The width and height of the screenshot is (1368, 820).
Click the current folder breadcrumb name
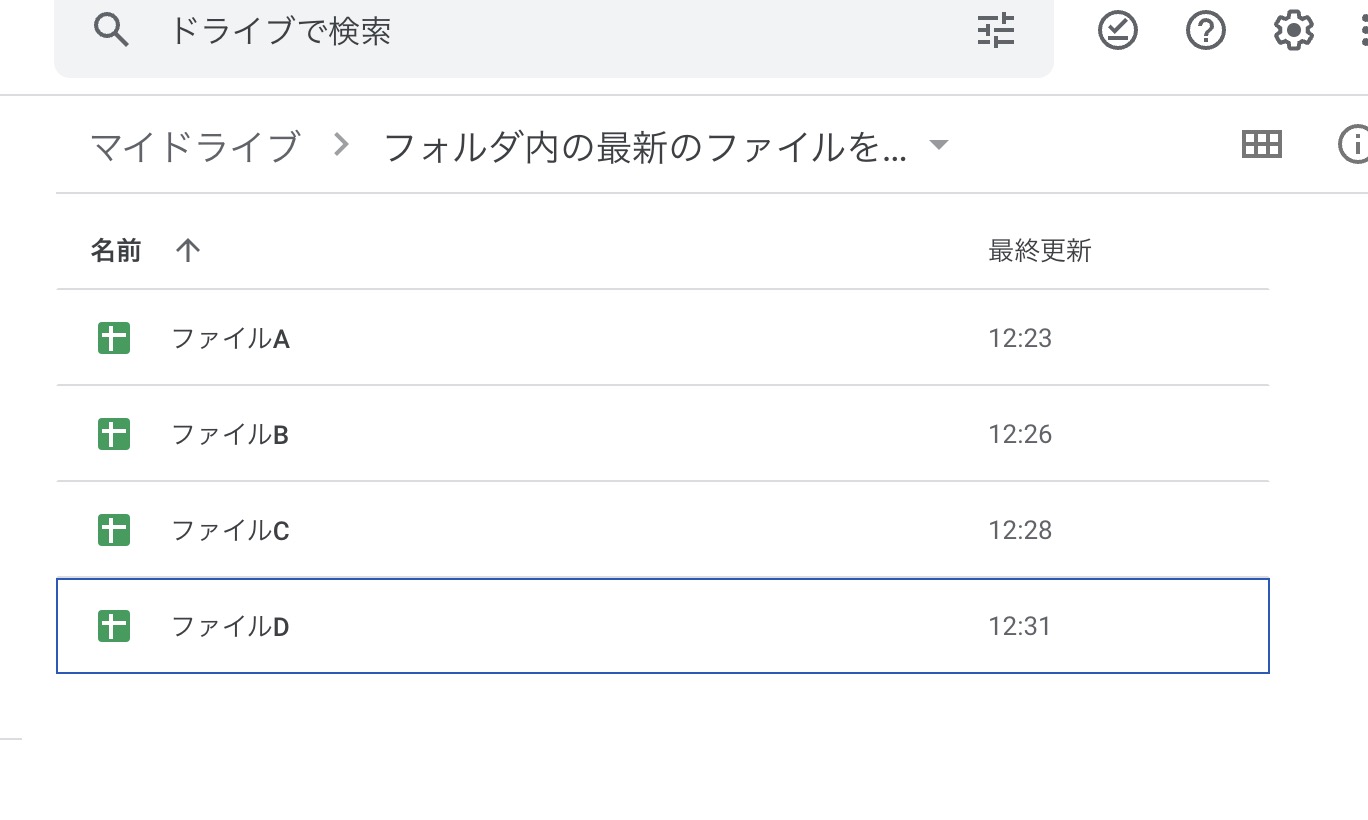pyautogui.click(x=646, y=147)
